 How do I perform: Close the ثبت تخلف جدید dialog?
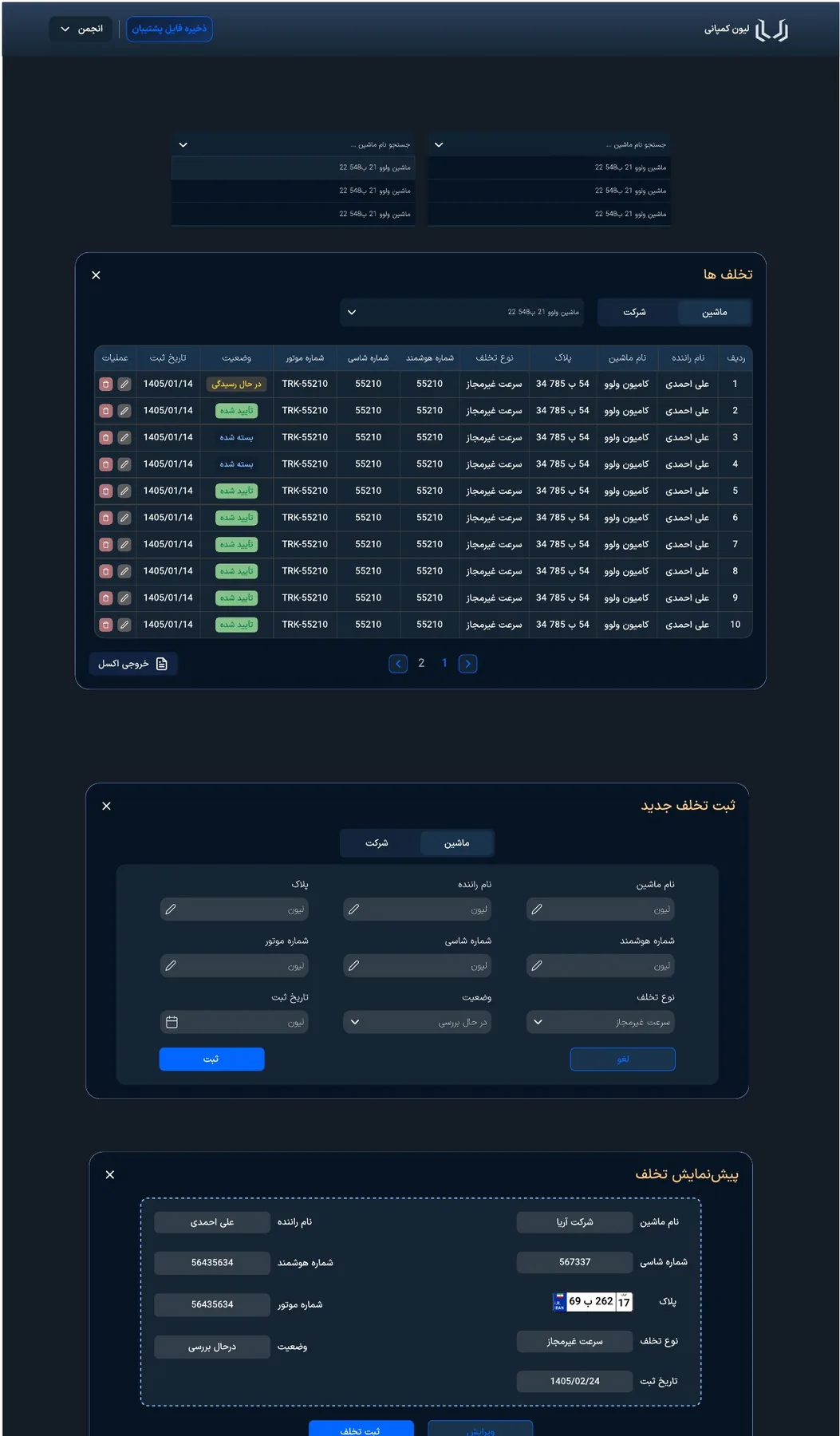click(x=107, y=807)
